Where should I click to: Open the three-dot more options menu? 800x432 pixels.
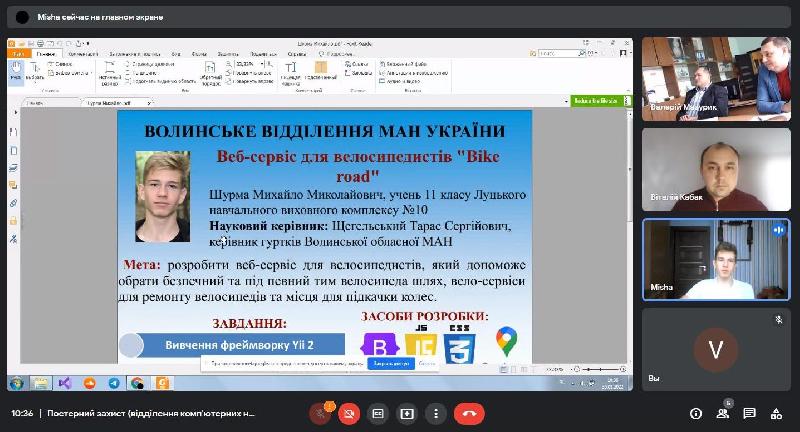coord(435,413)
